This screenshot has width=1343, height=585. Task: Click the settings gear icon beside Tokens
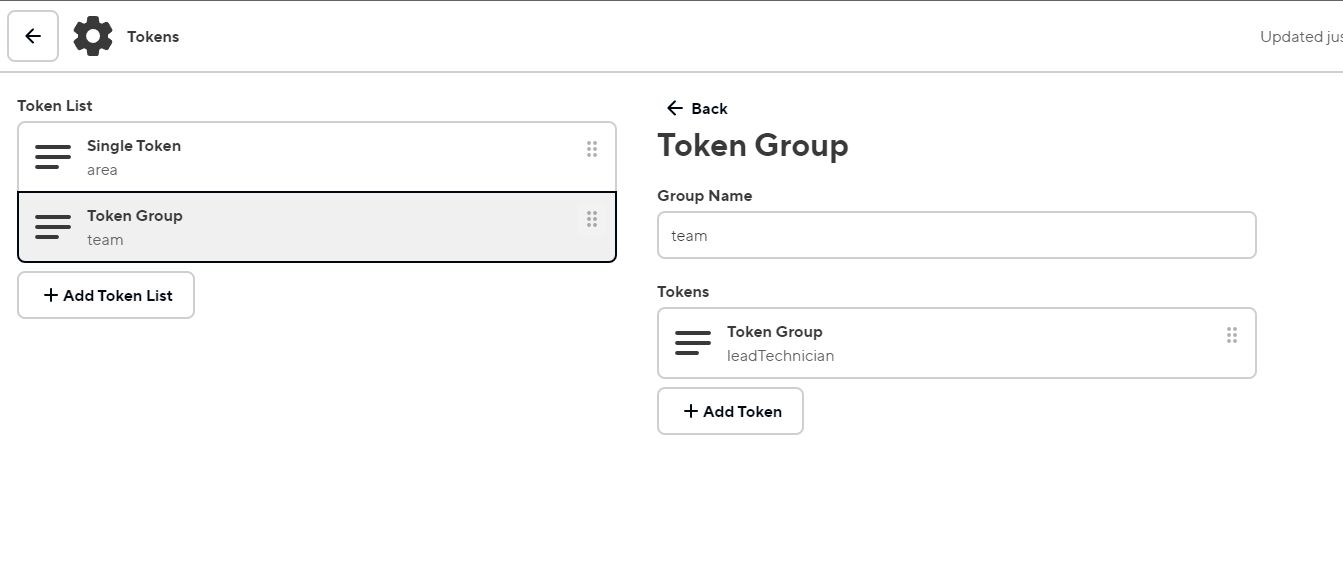click(93, 36)
